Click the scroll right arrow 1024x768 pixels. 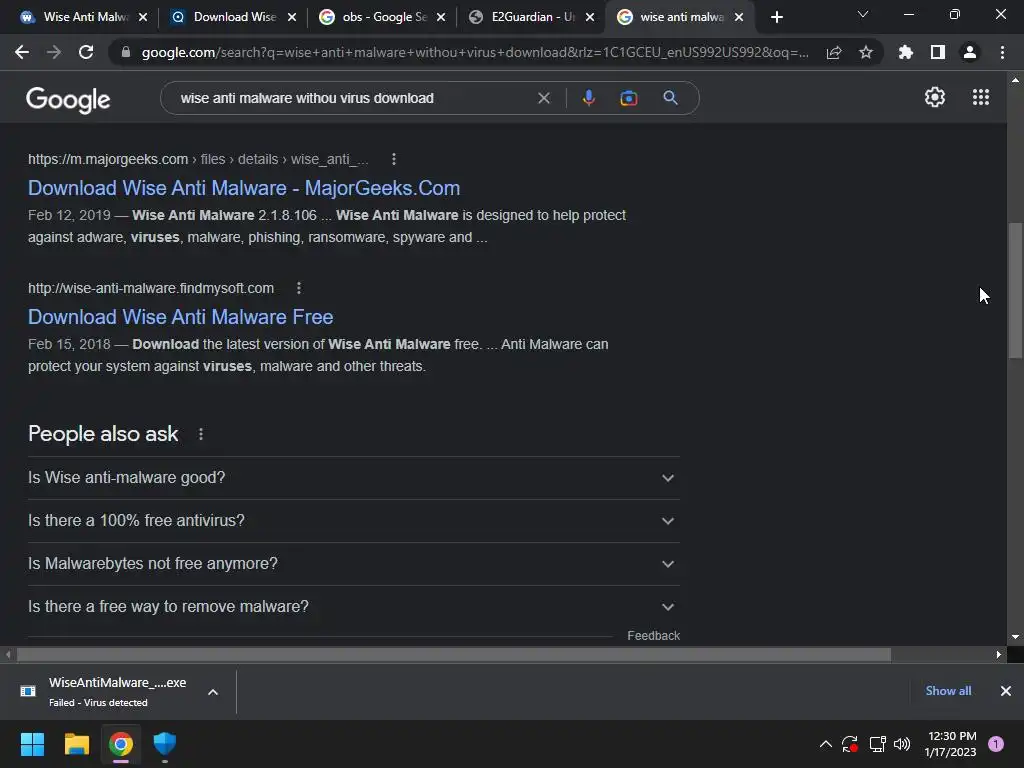click(999, 655)
